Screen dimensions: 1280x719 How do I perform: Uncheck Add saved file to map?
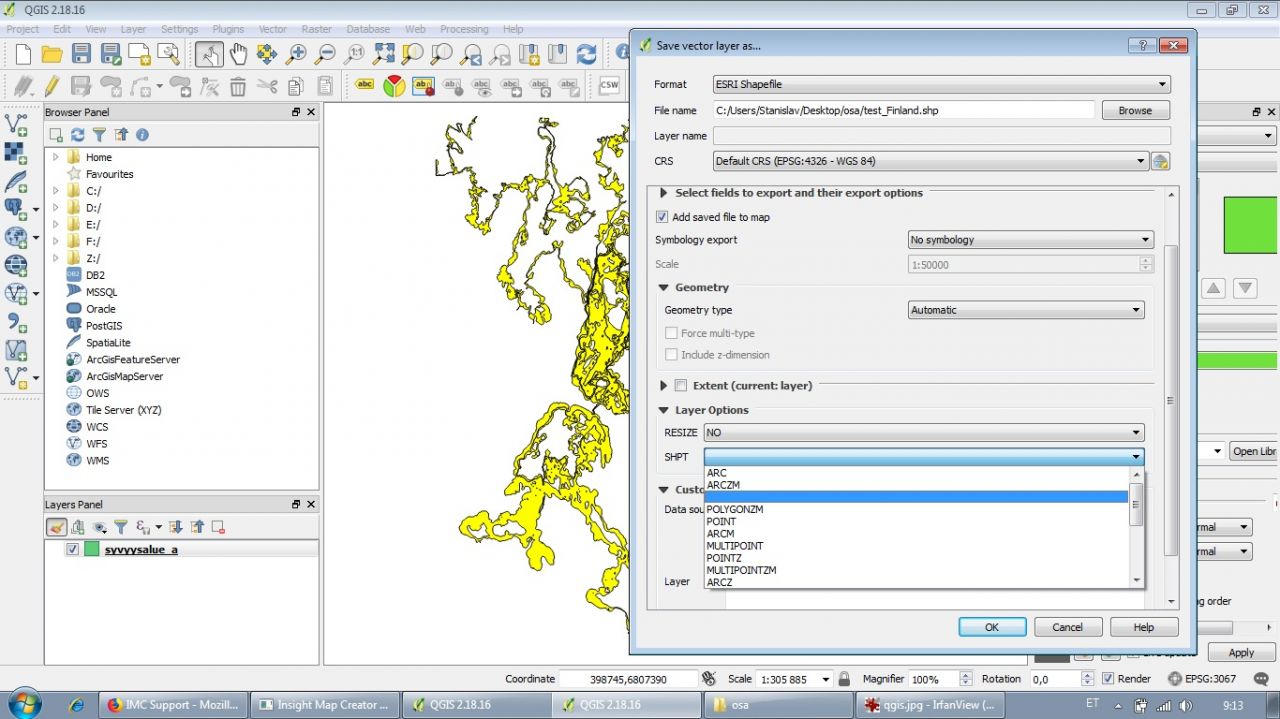(662, 217)
